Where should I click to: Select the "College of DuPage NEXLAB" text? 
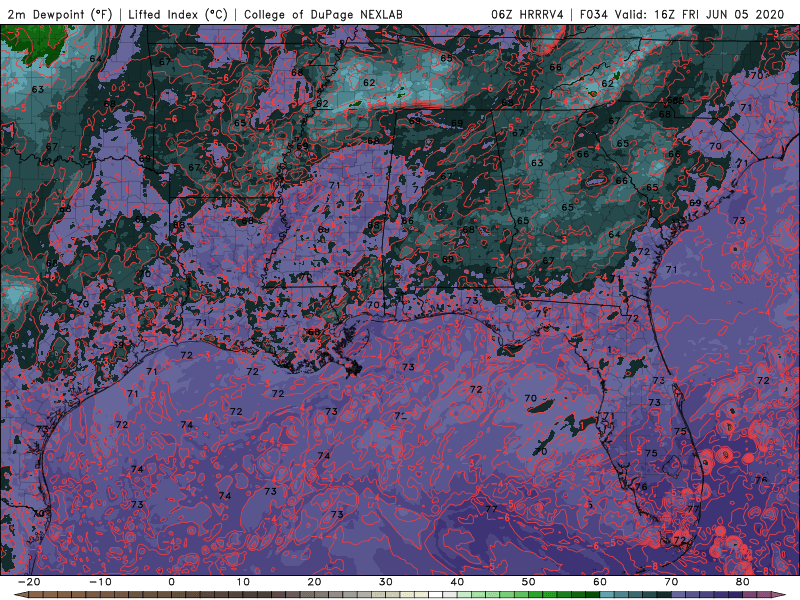tap(323, 14)
